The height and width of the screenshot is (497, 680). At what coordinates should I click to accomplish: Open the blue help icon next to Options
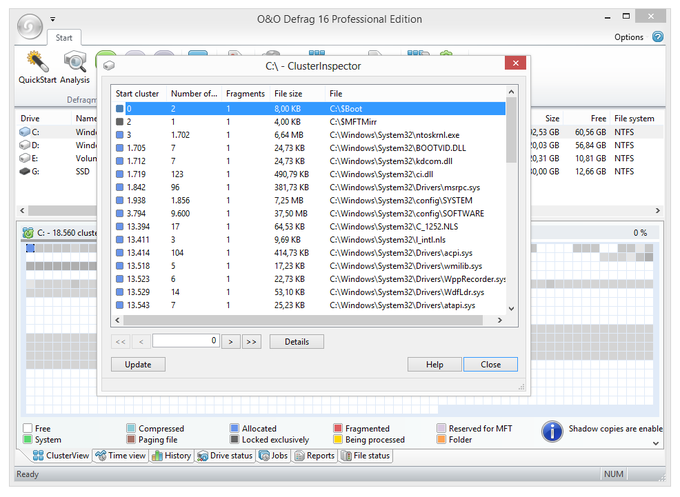tap(658, 37)
